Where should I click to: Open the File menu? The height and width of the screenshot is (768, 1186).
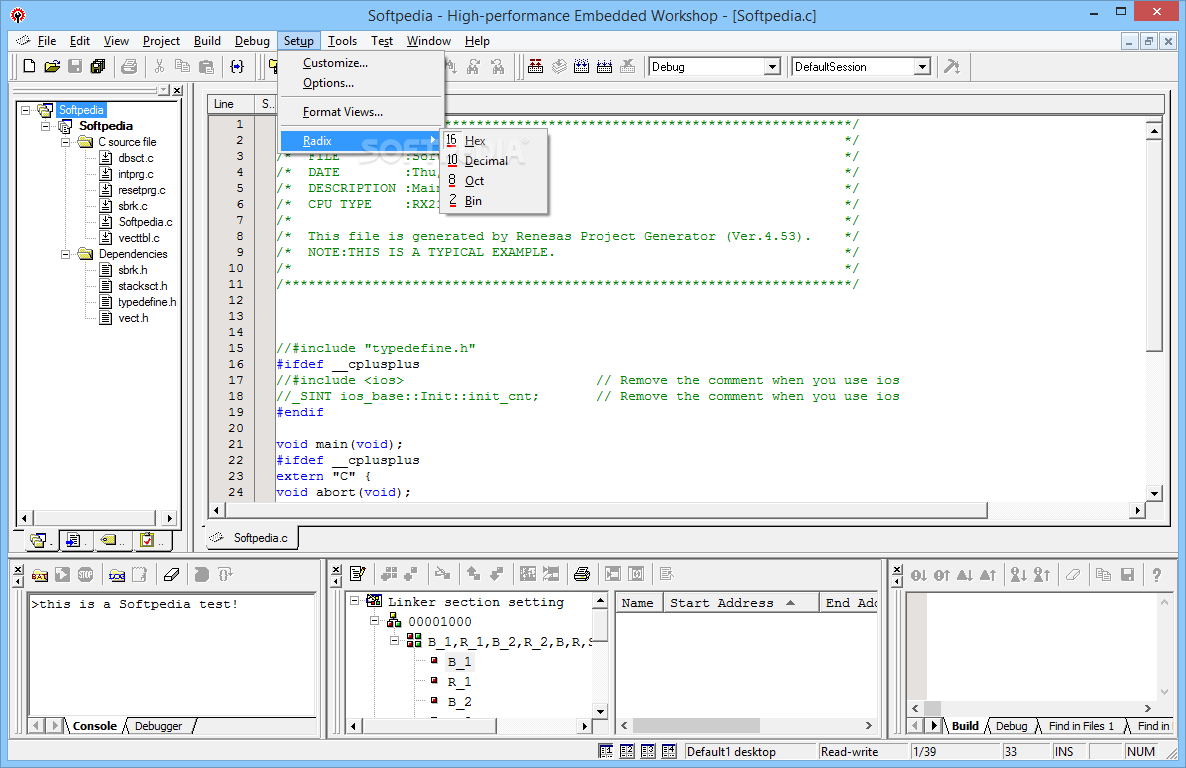click(46, 41)
